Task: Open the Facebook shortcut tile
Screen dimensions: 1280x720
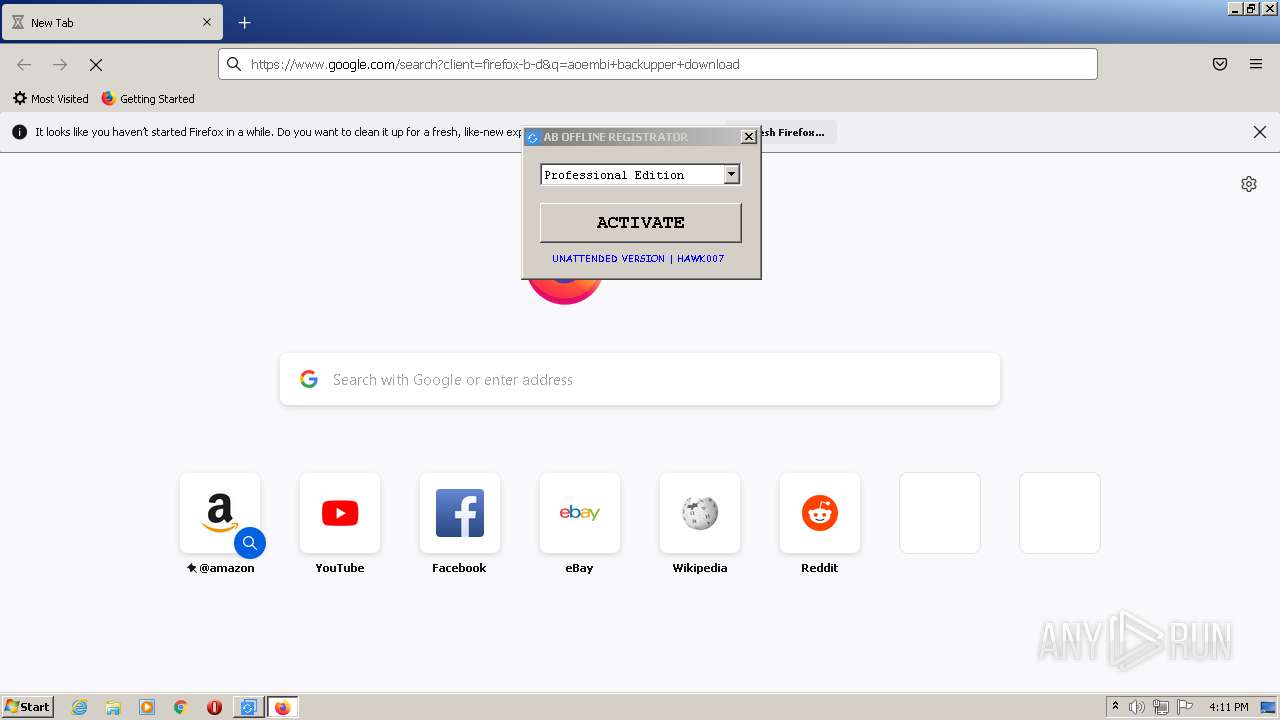Action: click(460, 513)
